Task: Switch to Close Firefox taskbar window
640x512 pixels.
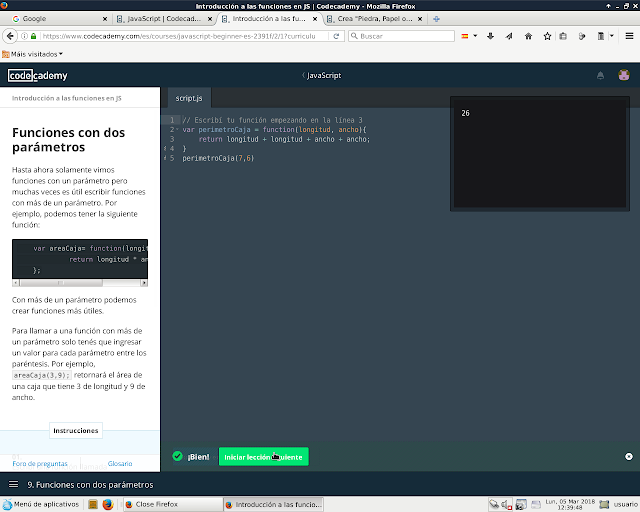Action: [173, 504]
